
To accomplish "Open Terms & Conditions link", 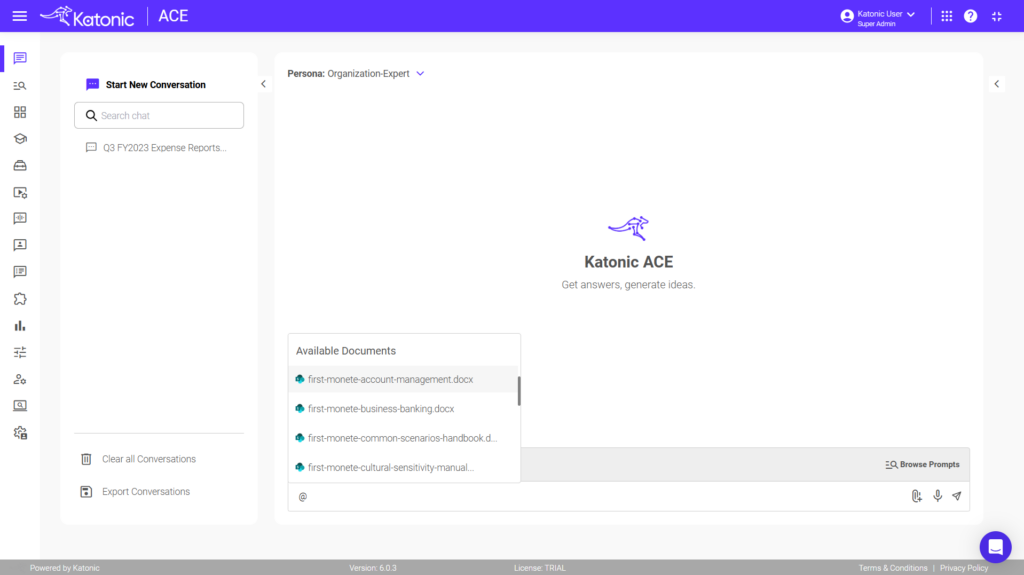I will [893, 568].
